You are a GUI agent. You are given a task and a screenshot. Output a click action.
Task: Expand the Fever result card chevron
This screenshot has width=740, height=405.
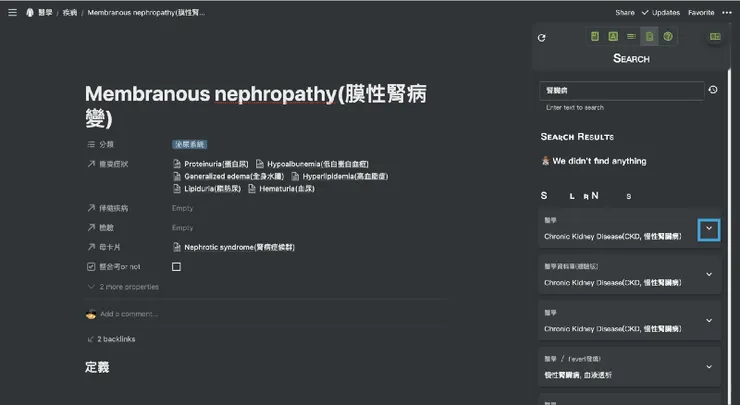709,367
